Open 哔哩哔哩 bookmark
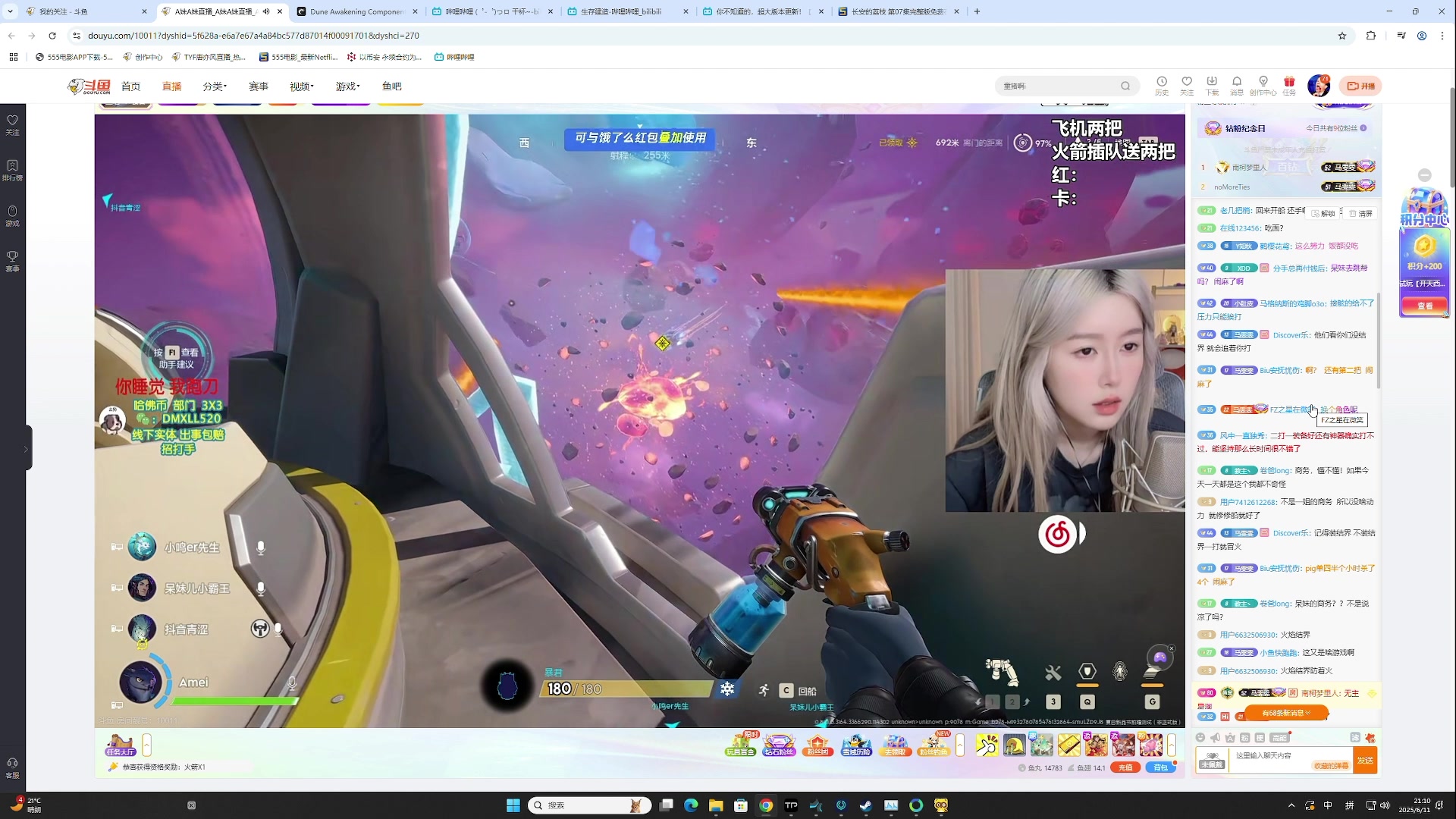This screenshot has width=1456, height=819. pos(454,57)
